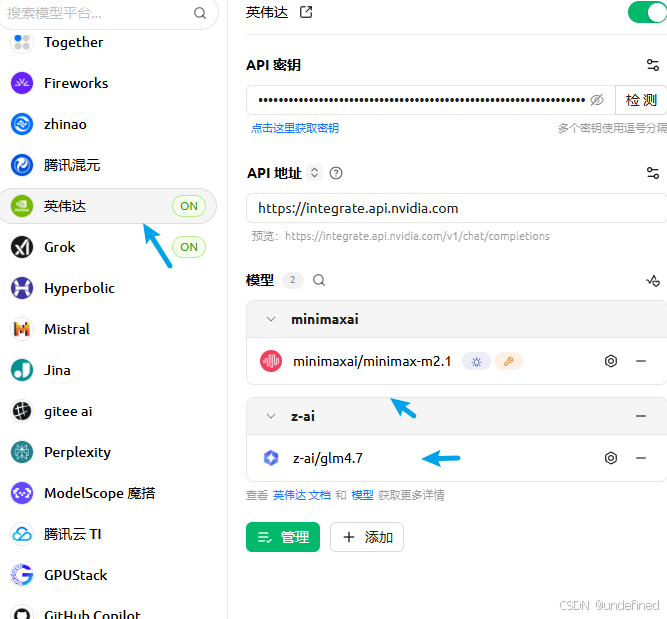Click the model health check icon in 模型 header

653,281
